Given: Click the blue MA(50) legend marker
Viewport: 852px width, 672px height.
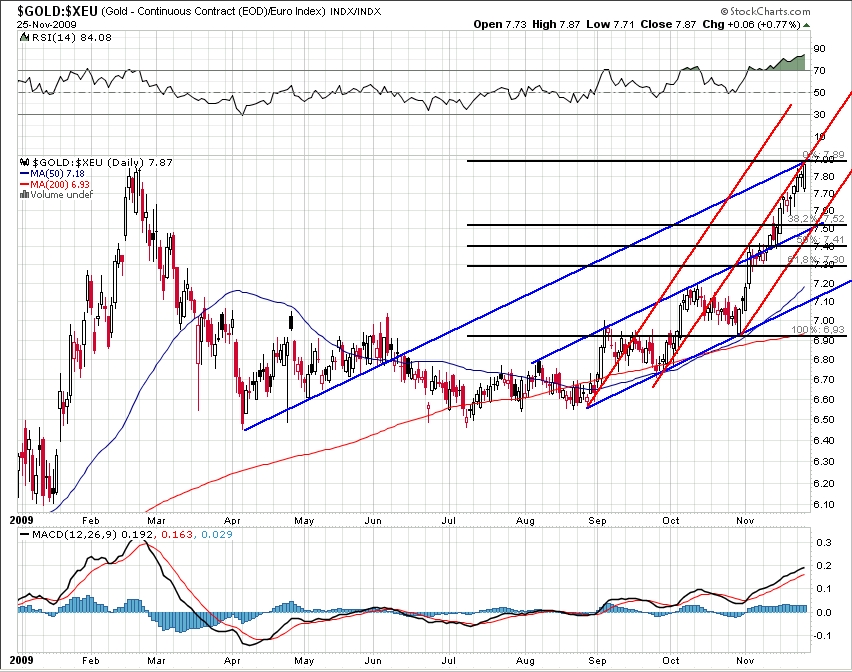Looking at the screenshot, I should (x=25, y=173).
